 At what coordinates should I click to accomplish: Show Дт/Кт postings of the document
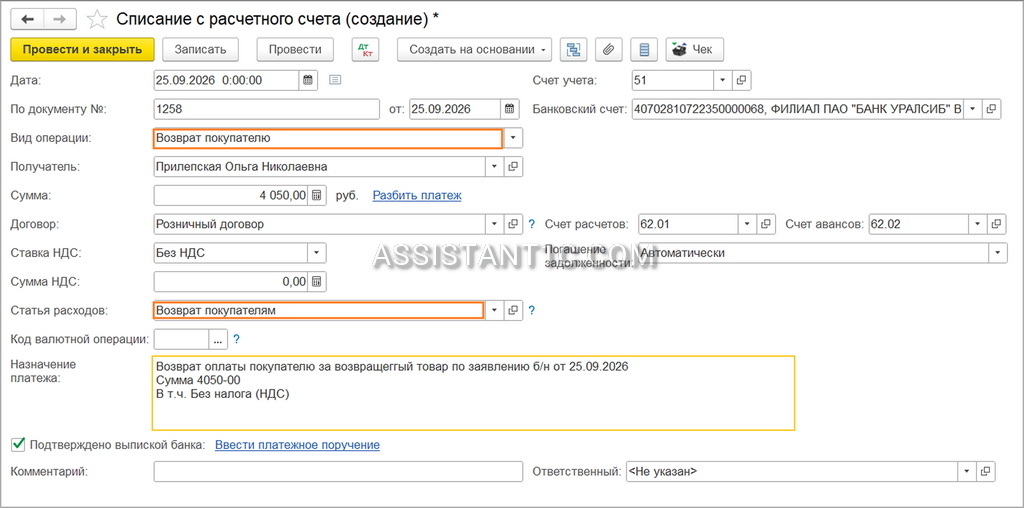pos(365,49)
